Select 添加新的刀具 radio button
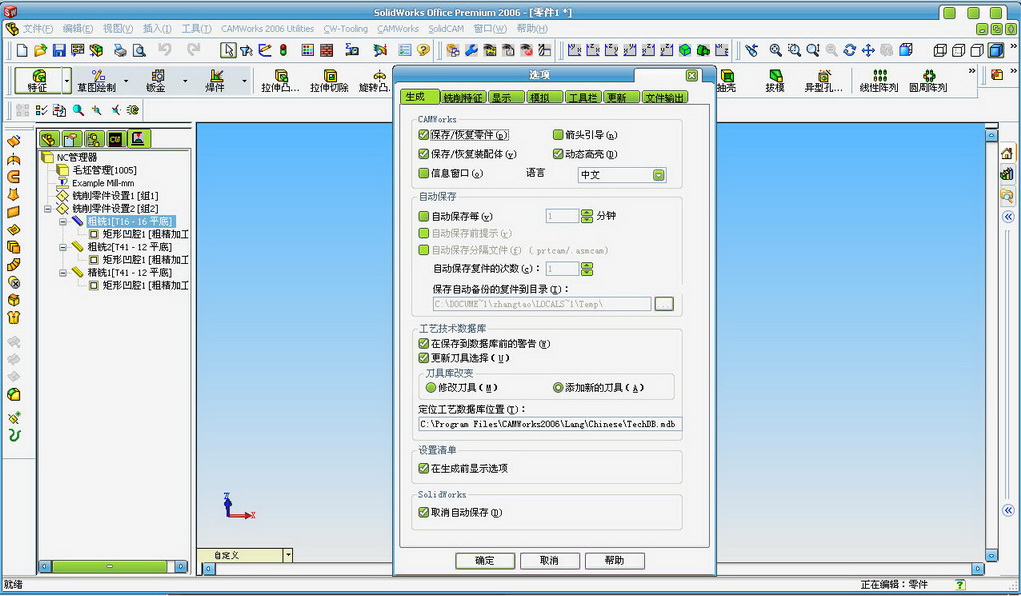 tap(558, 388)
